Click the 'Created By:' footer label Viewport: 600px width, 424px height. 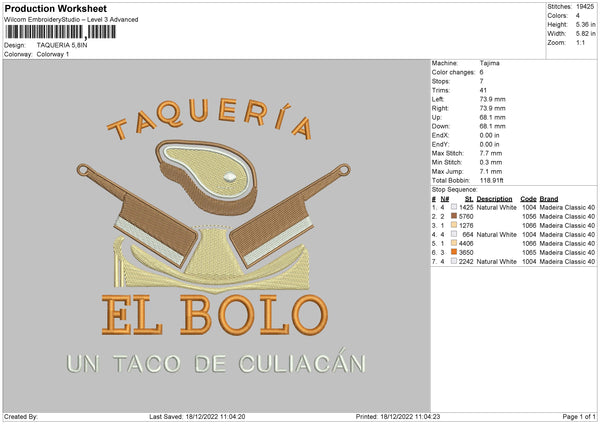[x=21, y=417]
